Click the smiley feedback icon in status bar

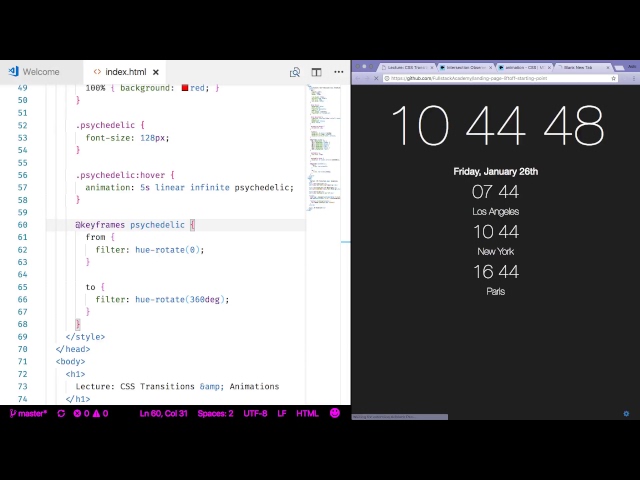[x=335, y=413]
